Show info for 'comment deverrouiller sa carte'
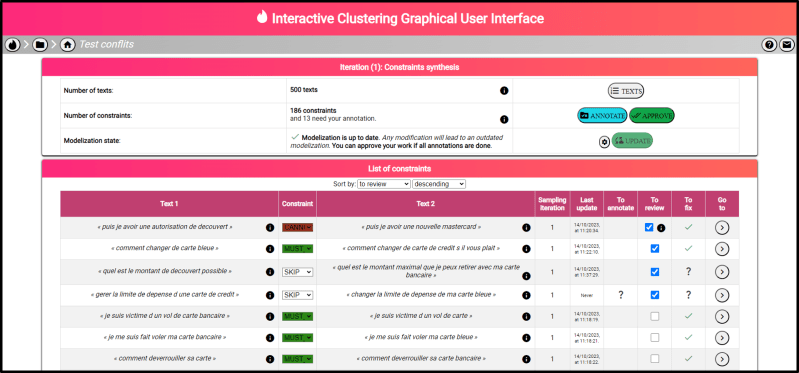 (270, 359)
